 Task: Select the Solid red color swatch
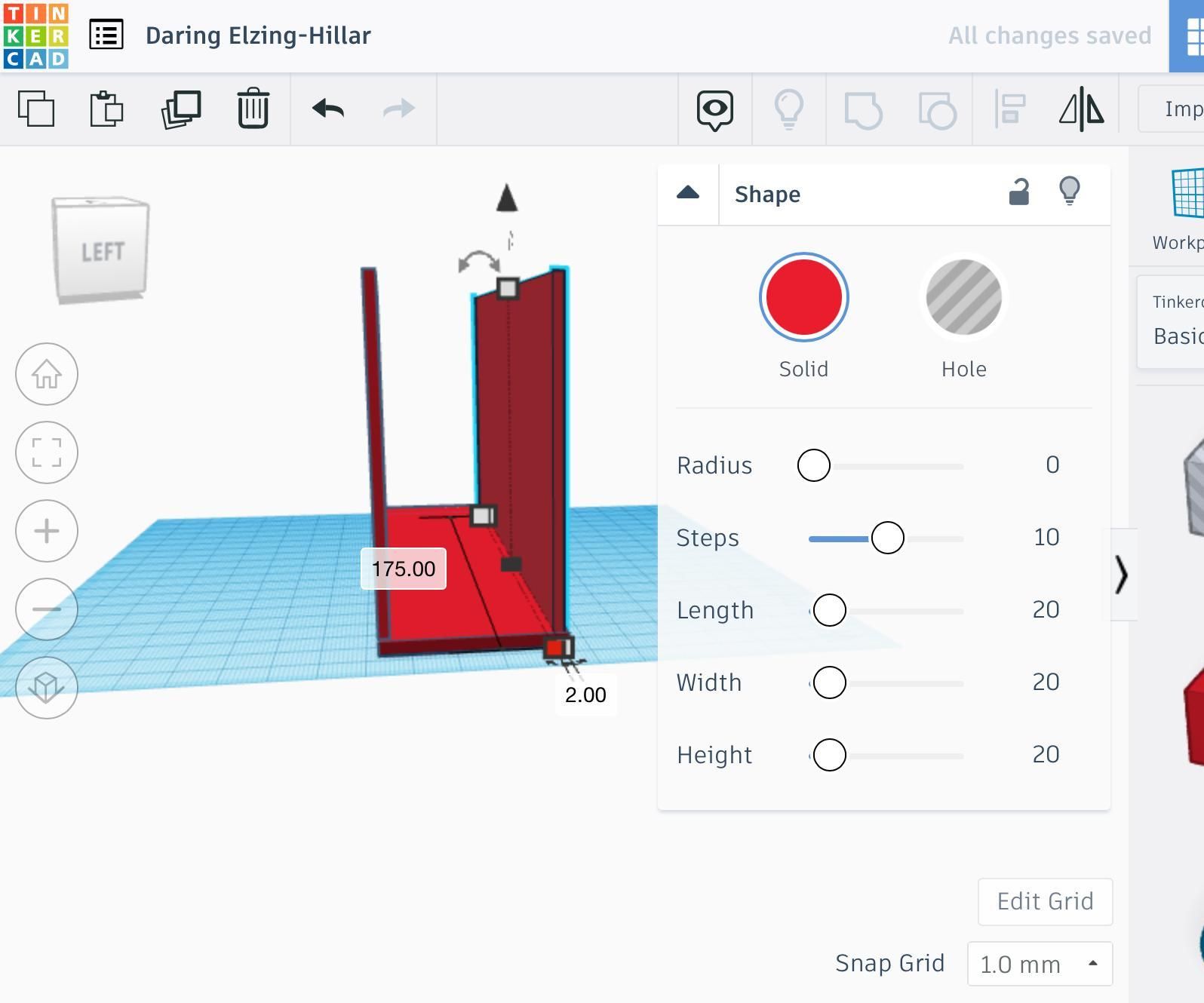click(804, 298)
